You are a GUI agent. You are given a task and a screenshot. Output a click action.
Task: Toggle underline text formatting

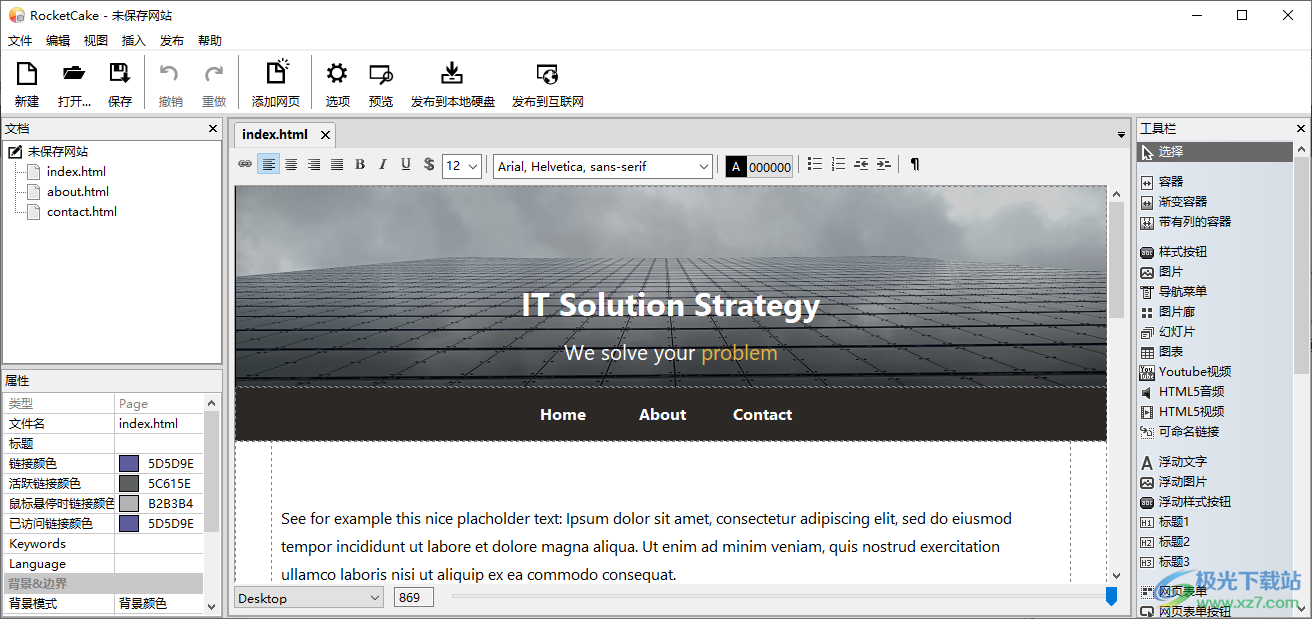[x=406, y=165]
